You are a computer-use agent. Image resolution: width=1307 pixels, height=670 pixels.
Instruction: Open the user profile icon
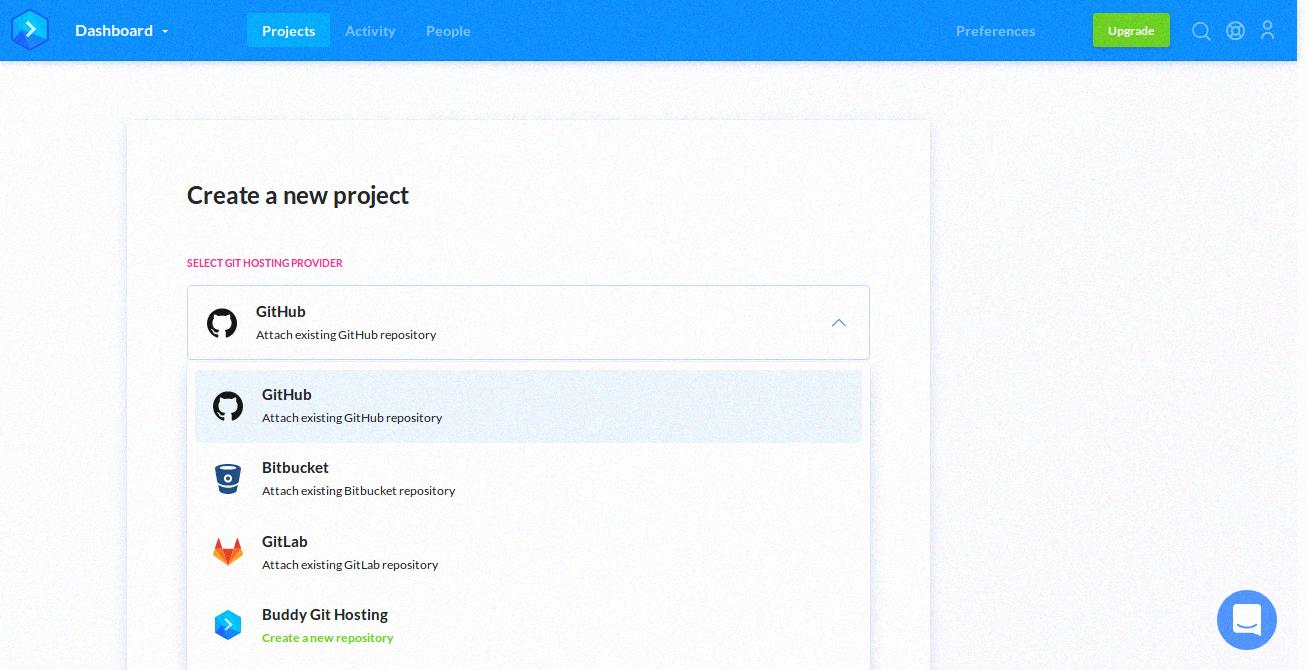click(1267, 31)
